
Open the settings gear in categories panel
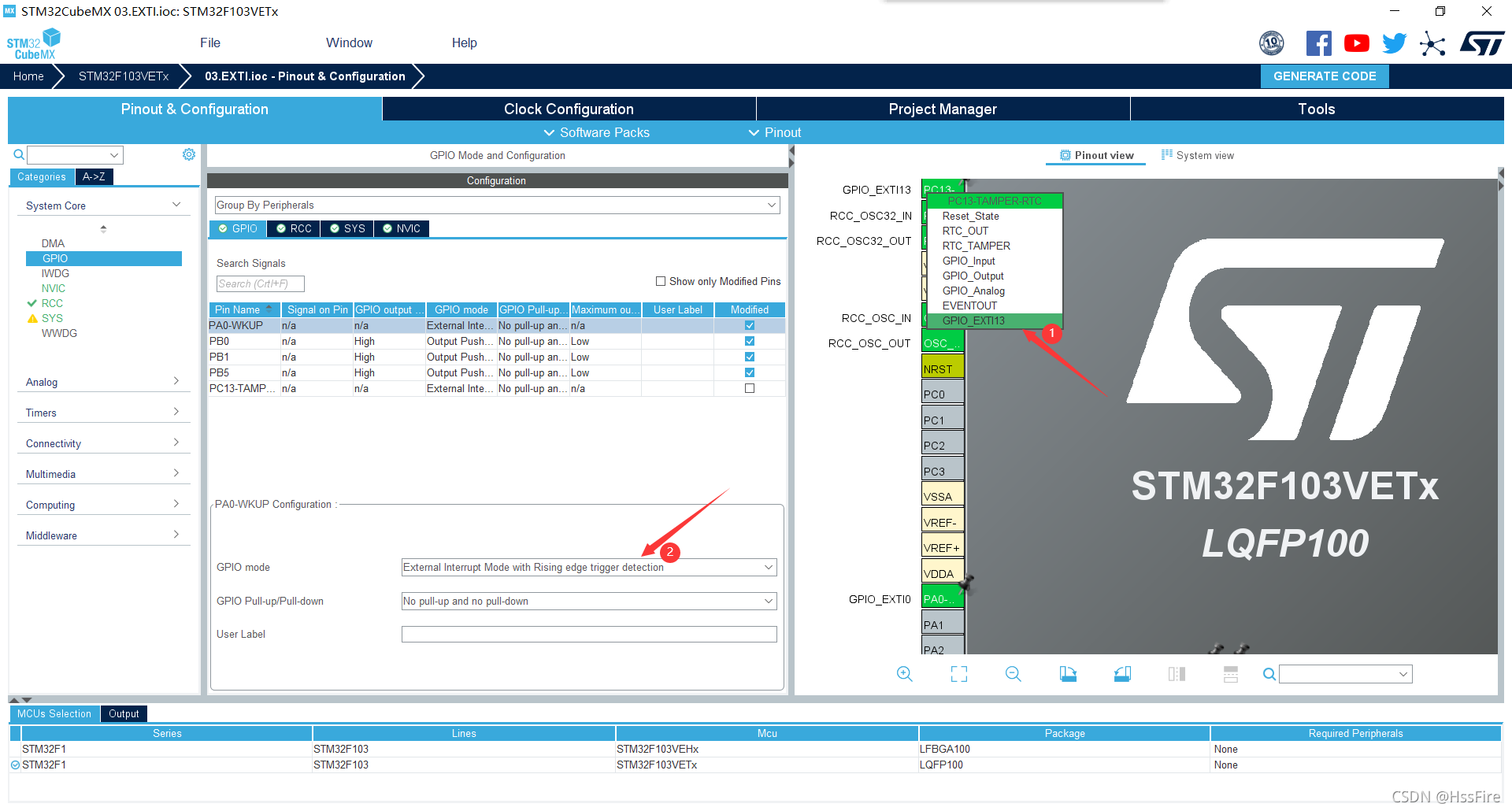tap(189, 154)
